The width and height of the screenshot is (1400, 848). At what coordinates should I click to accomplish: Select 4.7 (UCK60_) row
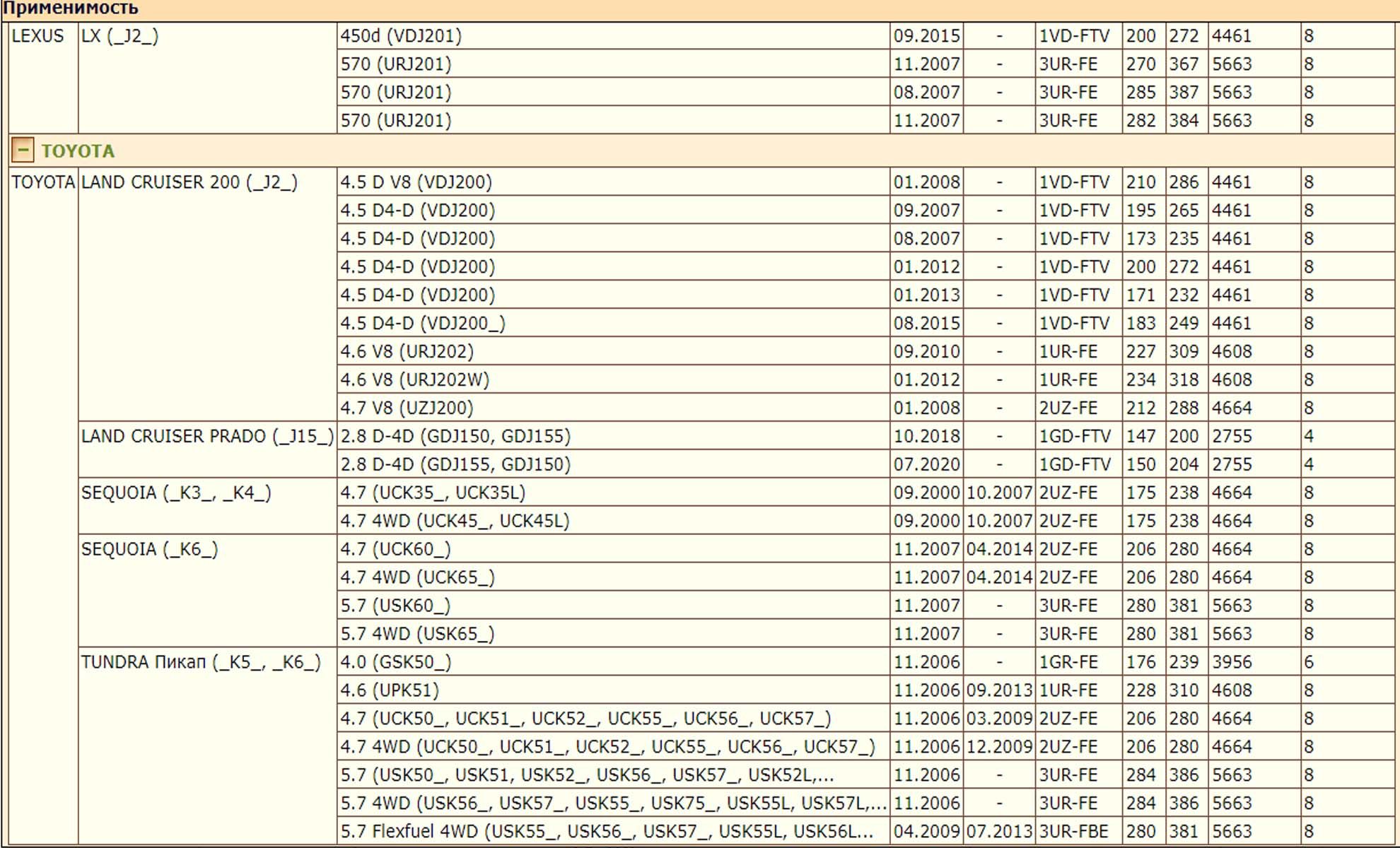click(x=865, y=550)
